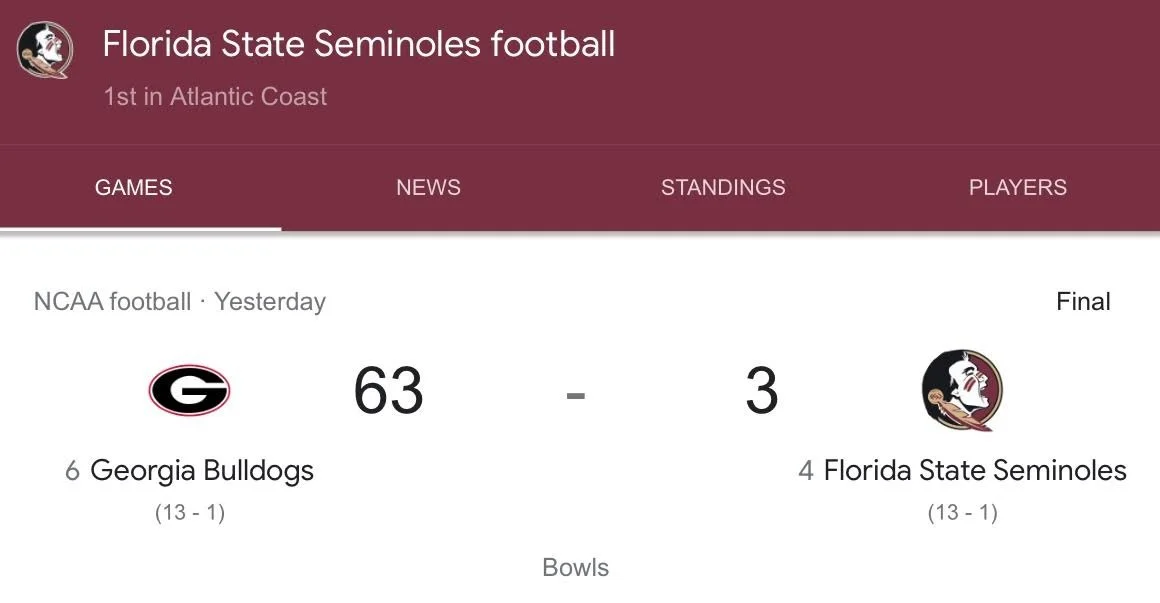
Task: Click Georgia's score of 63
Action: point(388,391)
